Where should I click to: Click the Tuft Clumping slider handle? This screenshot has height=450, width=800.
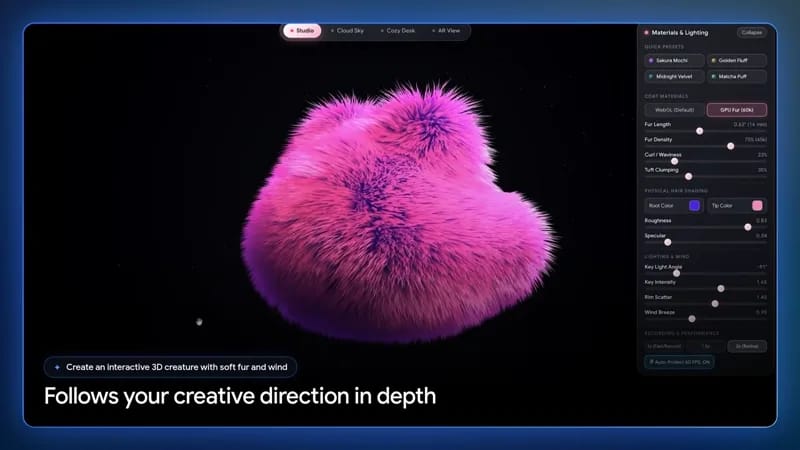(689, 177)
